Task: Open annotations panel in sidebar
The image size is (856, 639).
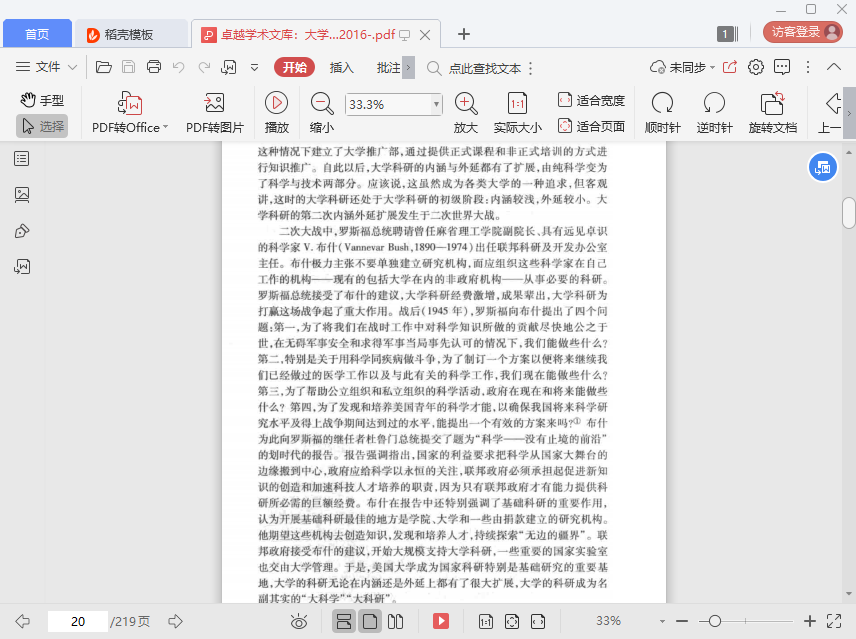Action: pos(22,231)
